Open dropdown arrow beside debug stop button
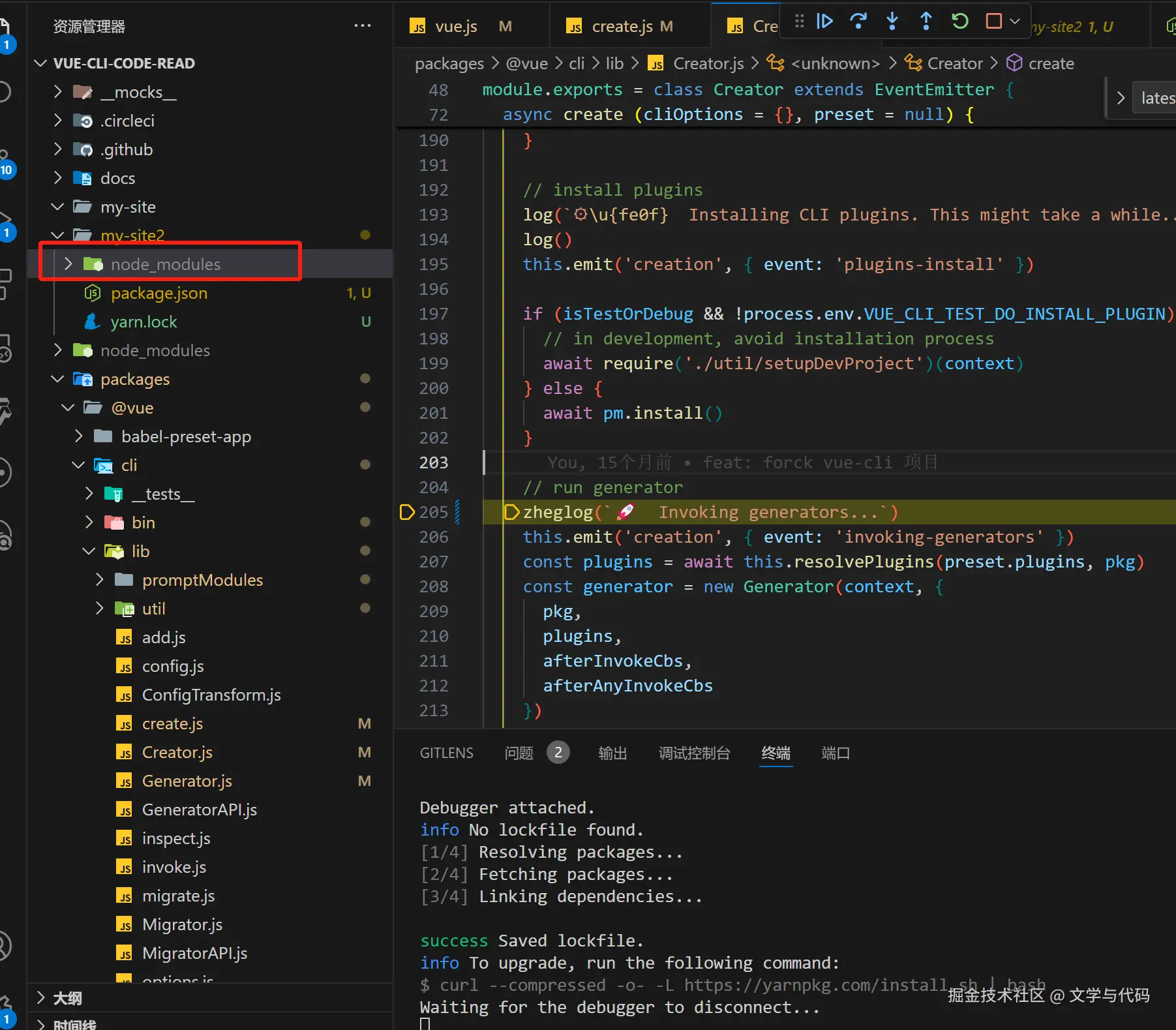Viewport: 1176px width, 1030px height. pos(1015,22)
